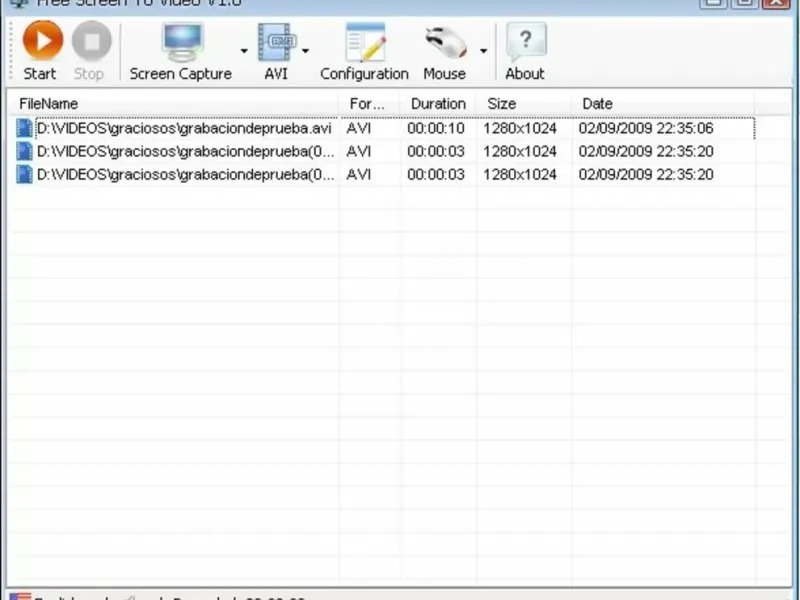Open the Configuration notepad icon

pos(365,43)
